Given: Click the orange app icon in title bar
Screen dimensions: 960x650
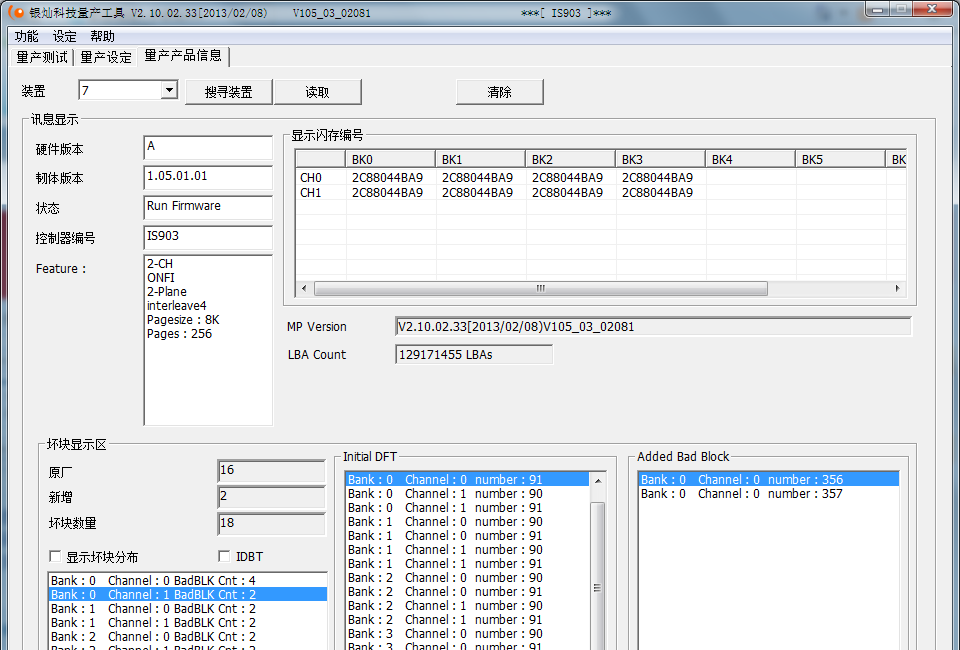Looking at the screenshot, I should 17,12.
